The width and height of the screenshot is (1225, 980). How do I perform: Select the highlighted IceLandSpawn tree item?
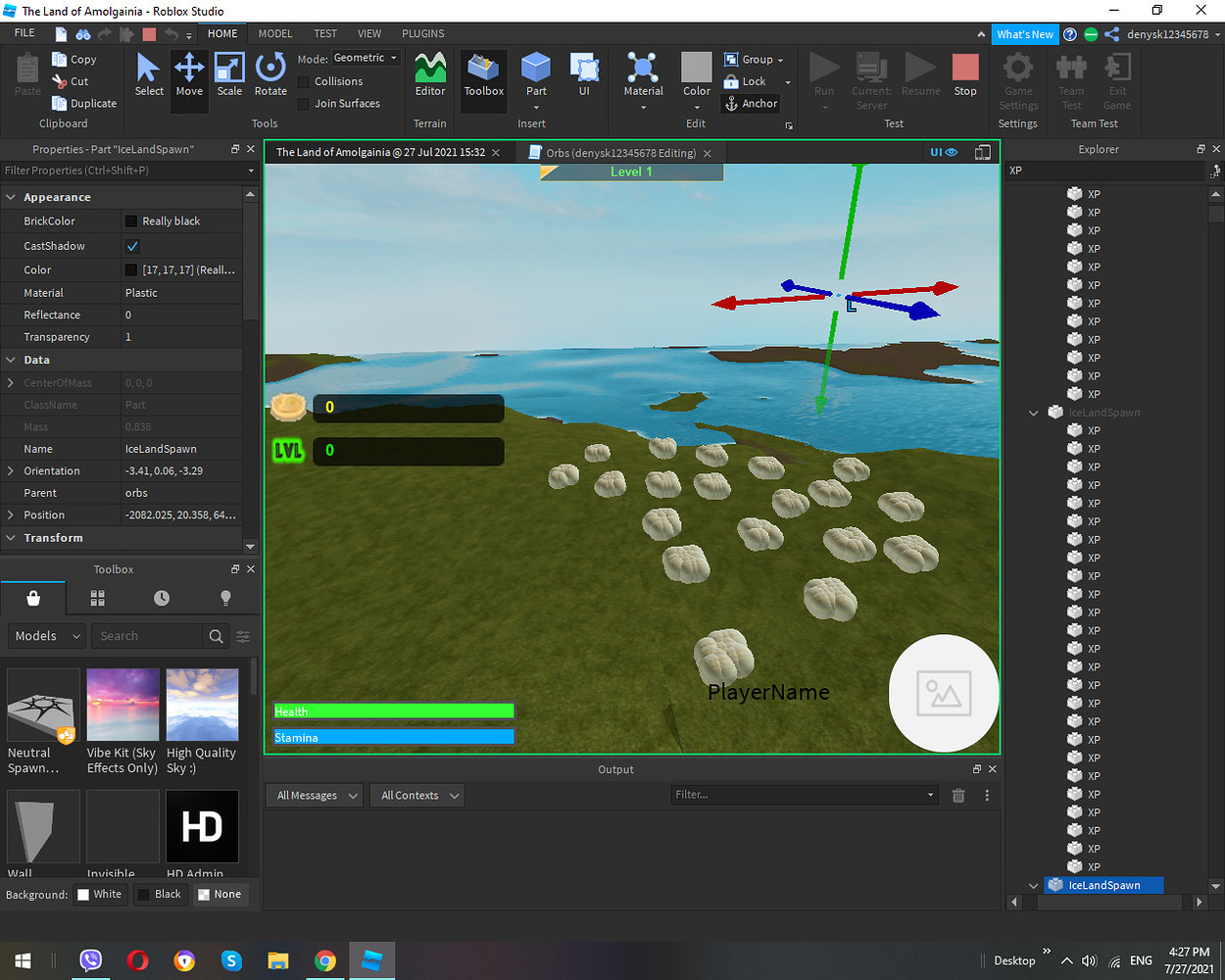[1103, 885]
